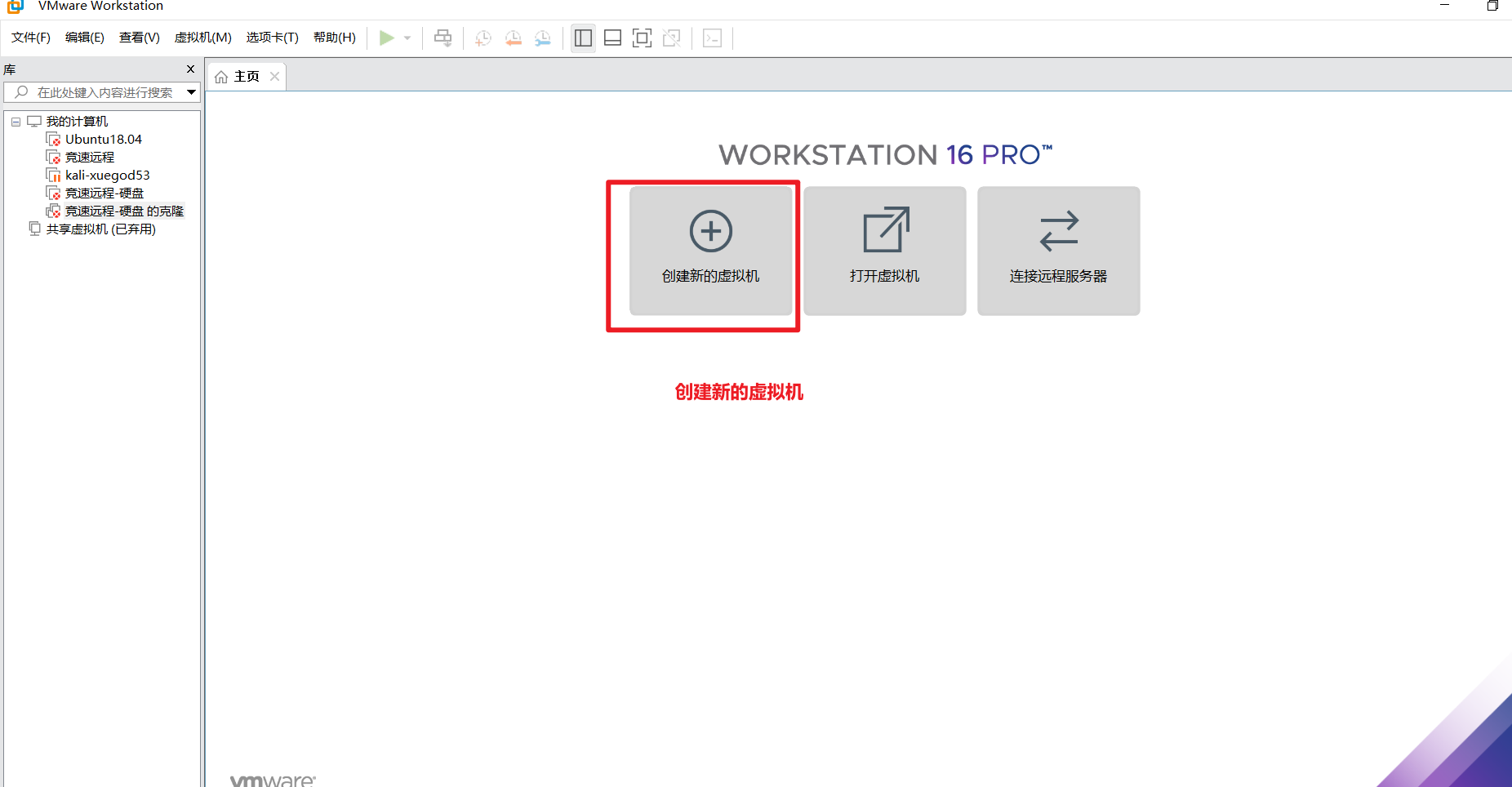Take a snapshot with the clock-plus toolbar icon
The image size is (1512, 787).
[483, 38]
